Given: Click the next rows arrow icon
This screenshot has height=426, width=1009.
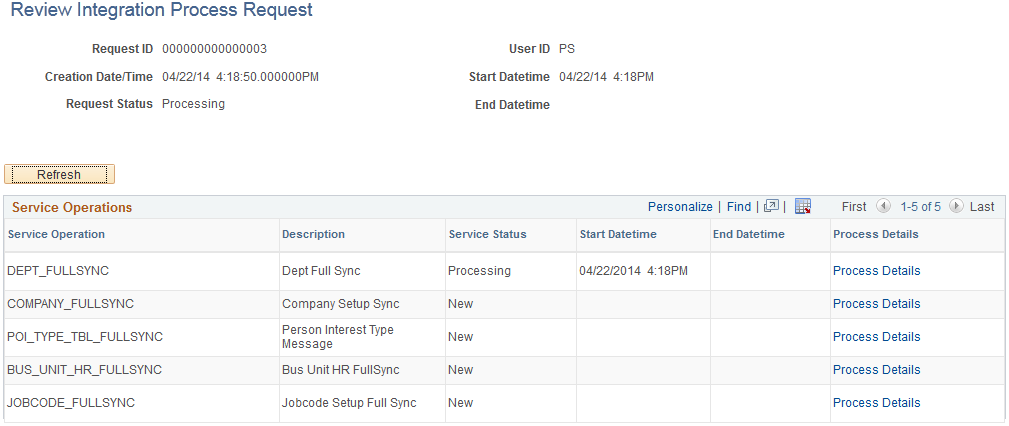Looking at the screenshot, I should pos(956,207).
